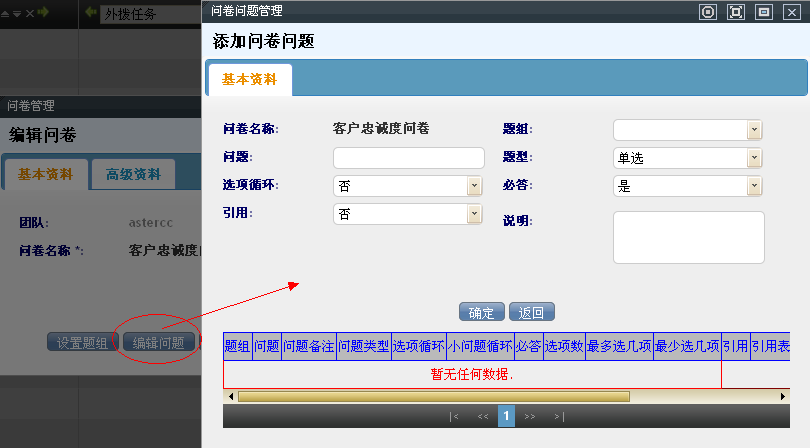The width and height of the screenshot is (810, 448).
Task: Go to last page in pagination
Action: click(x=558, y=416)
